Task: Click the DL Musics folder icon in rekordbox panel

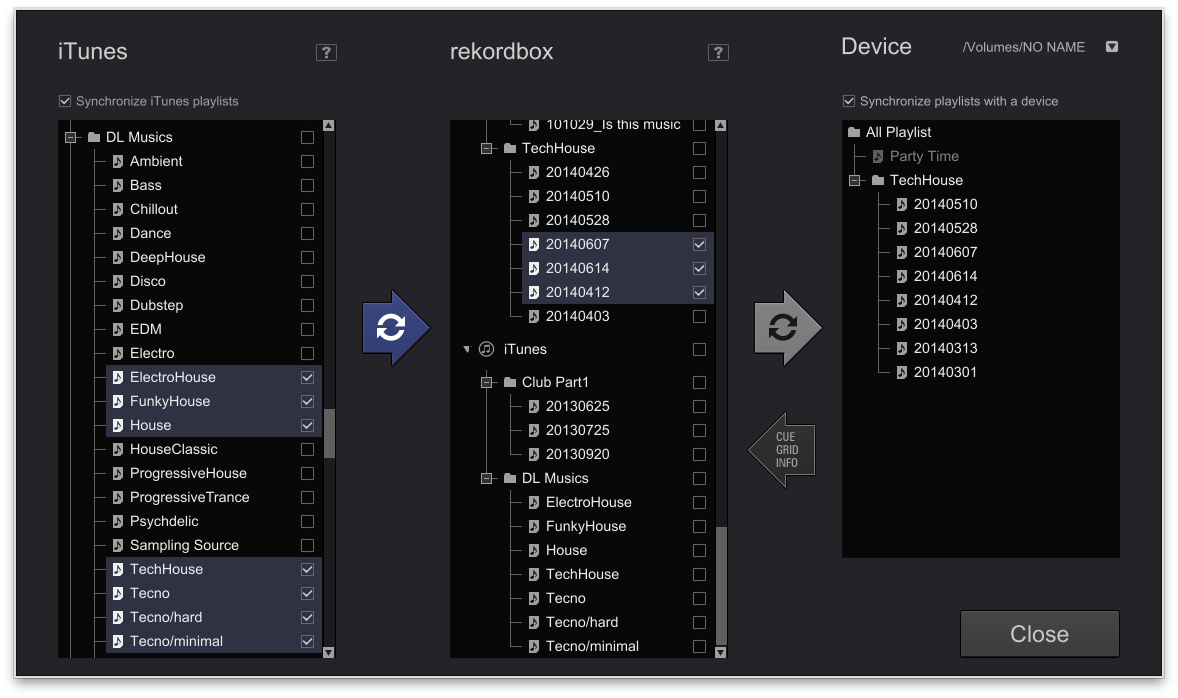Action: point(510,479)
